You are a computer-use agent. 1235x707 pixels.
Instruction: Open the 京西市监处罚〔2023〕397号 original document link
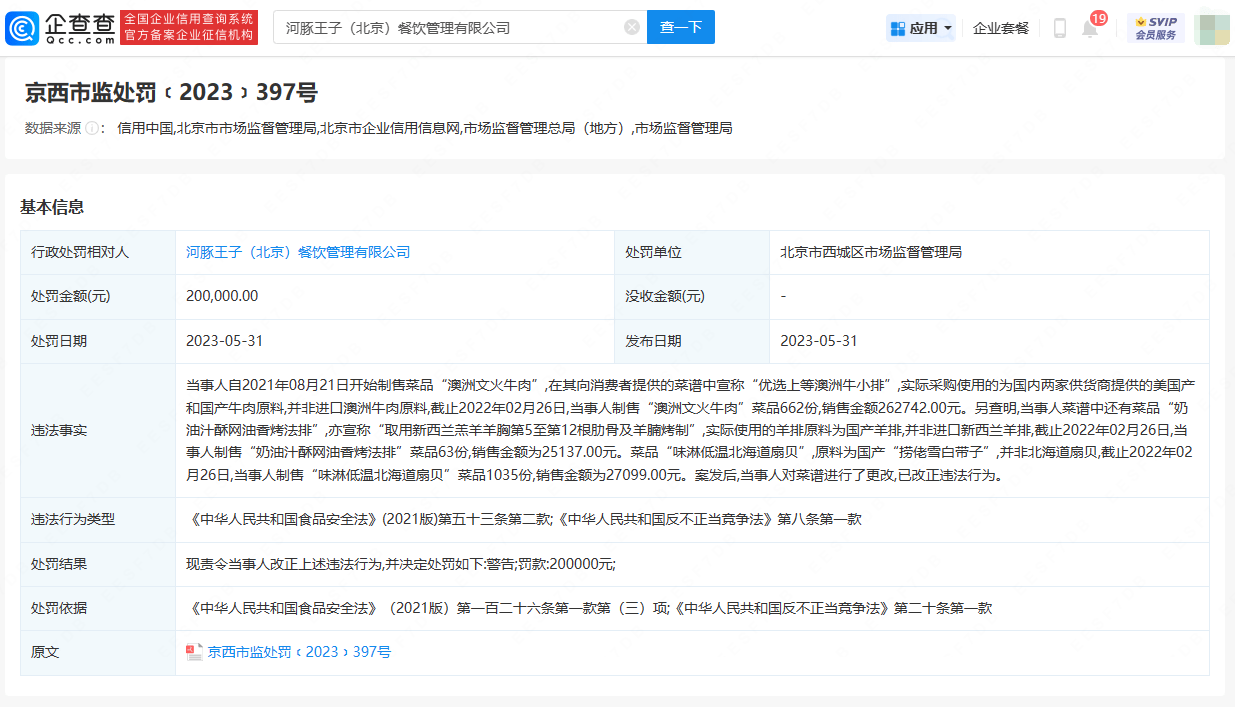pos(299,652)
